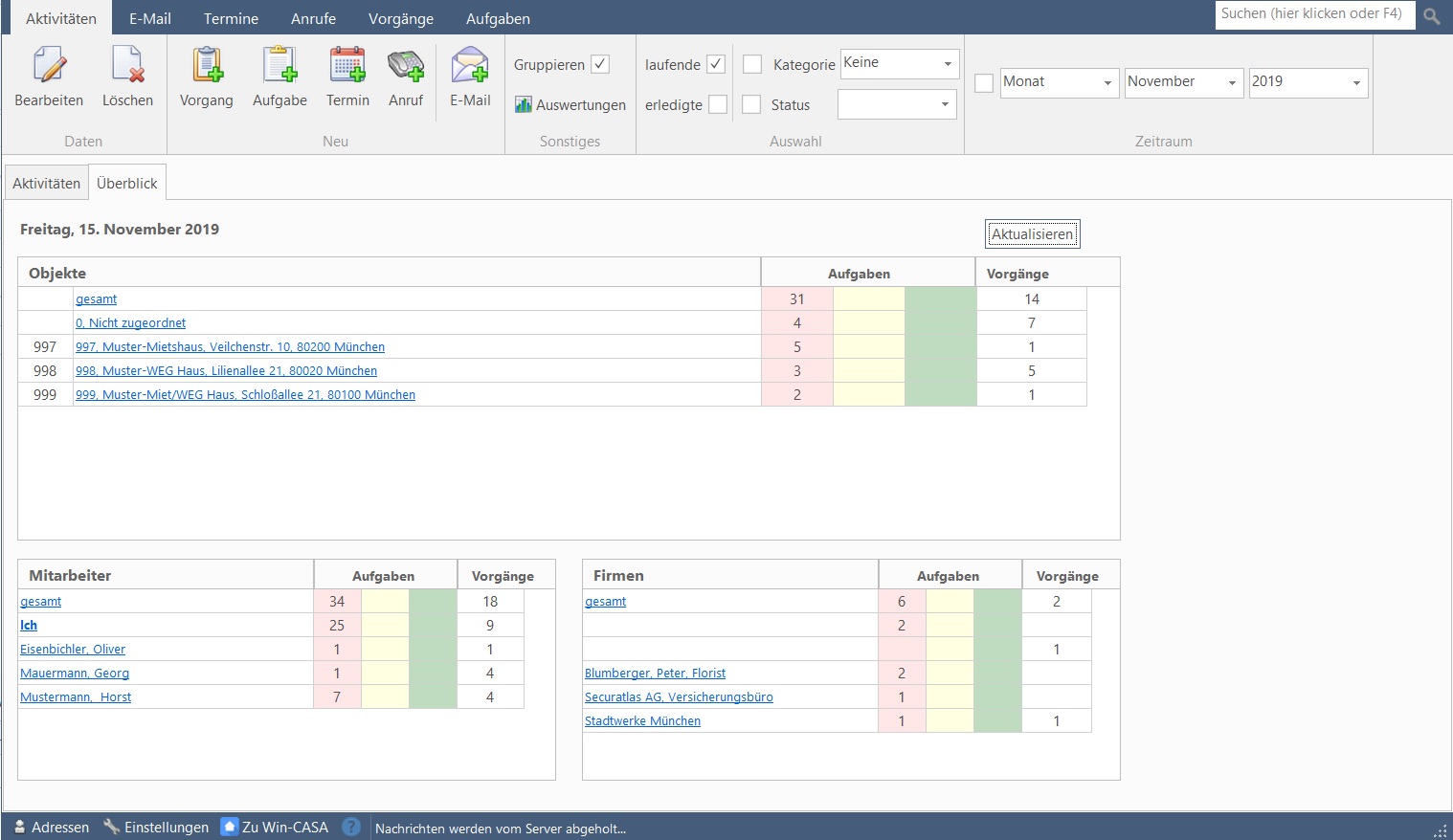Open Mauermann, Georg employee link
This screenshot has height=840, width=1453.
75,674
